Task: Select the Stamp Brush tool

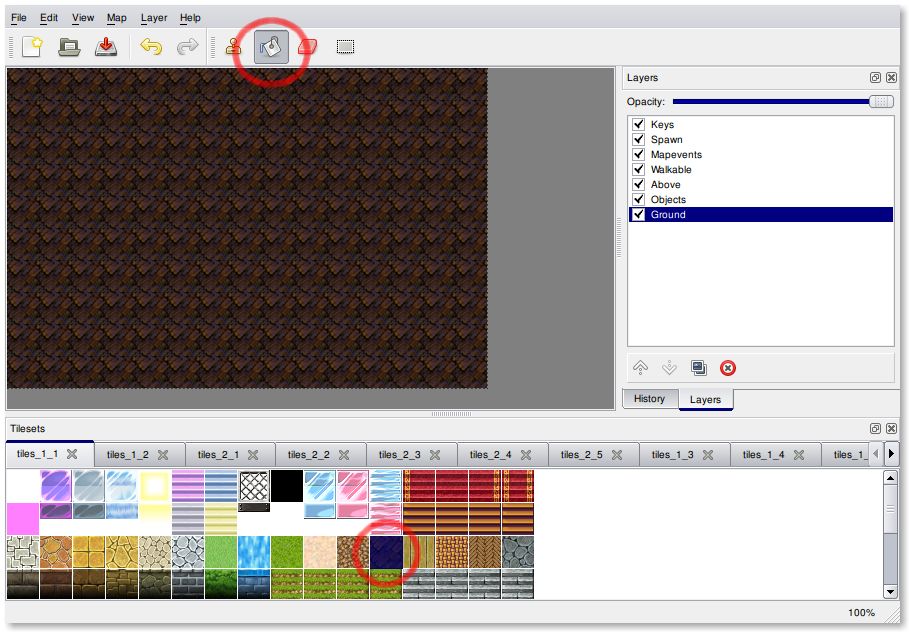Action: (233, 47)
